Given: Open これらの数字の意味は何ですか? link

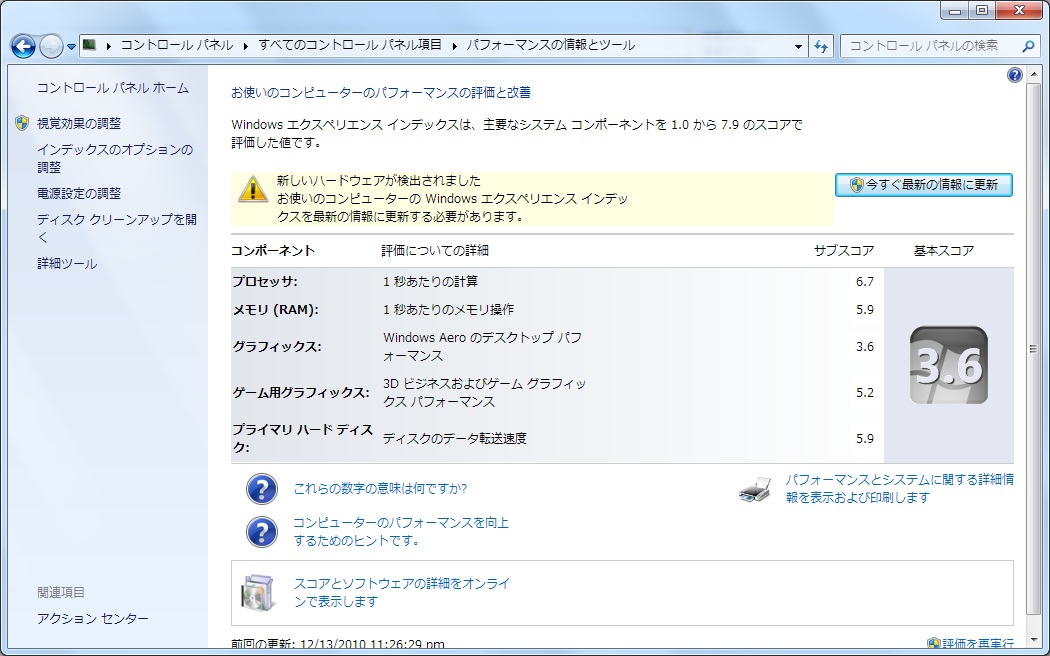Looking at the screenshot, I should click(x=380, y=489).
